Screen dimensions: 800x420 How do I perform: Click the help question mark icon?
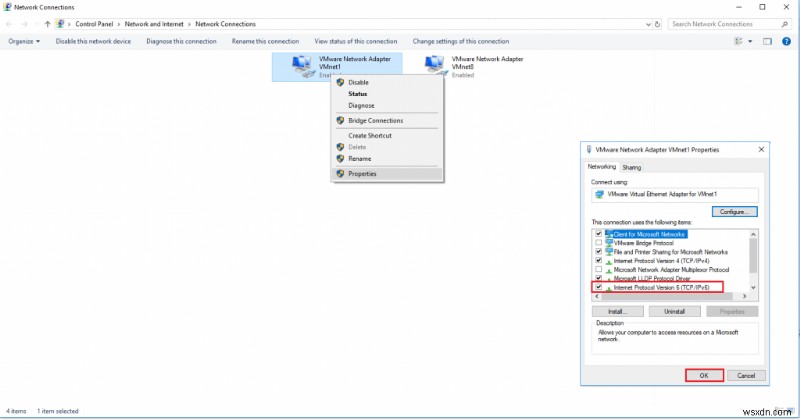tap(788, 41)
